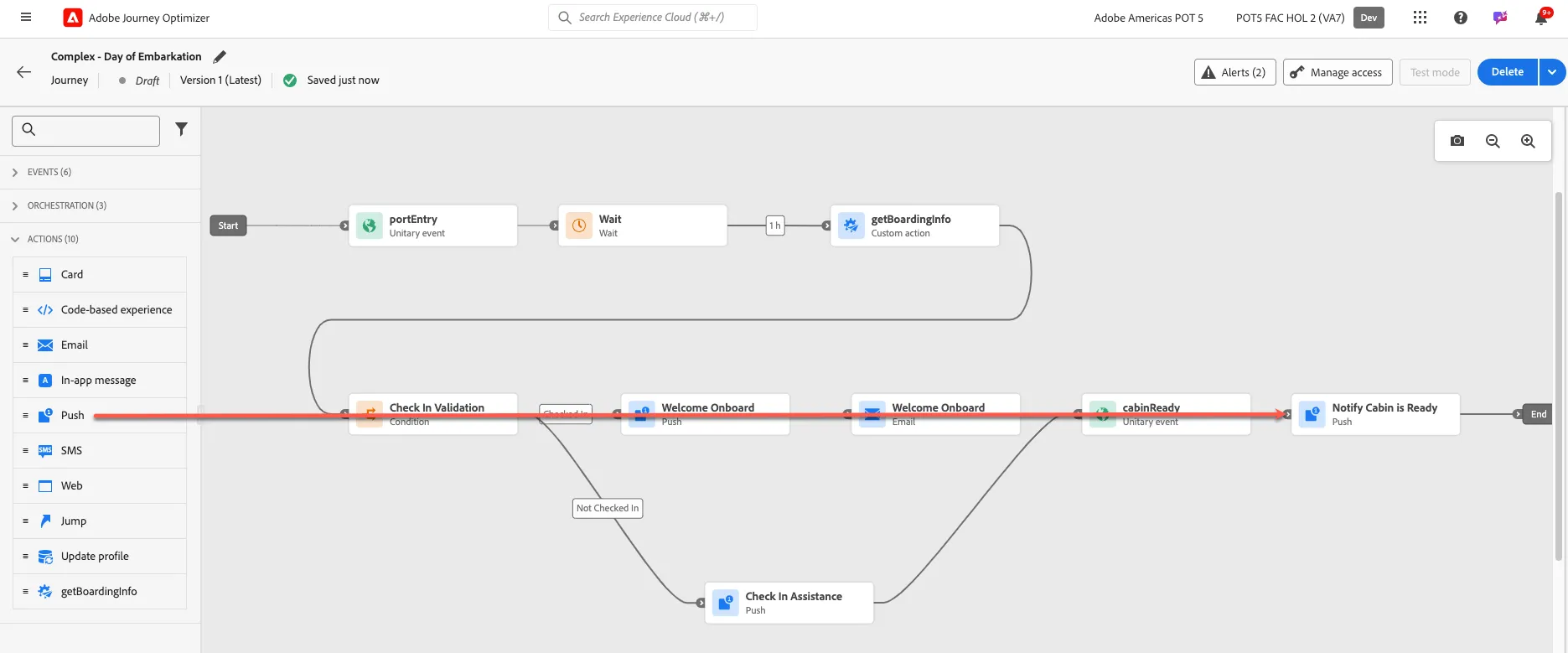Expand the EVENTS (6) section
This screenshot has height=653, width=1568.
pos(100,172)
